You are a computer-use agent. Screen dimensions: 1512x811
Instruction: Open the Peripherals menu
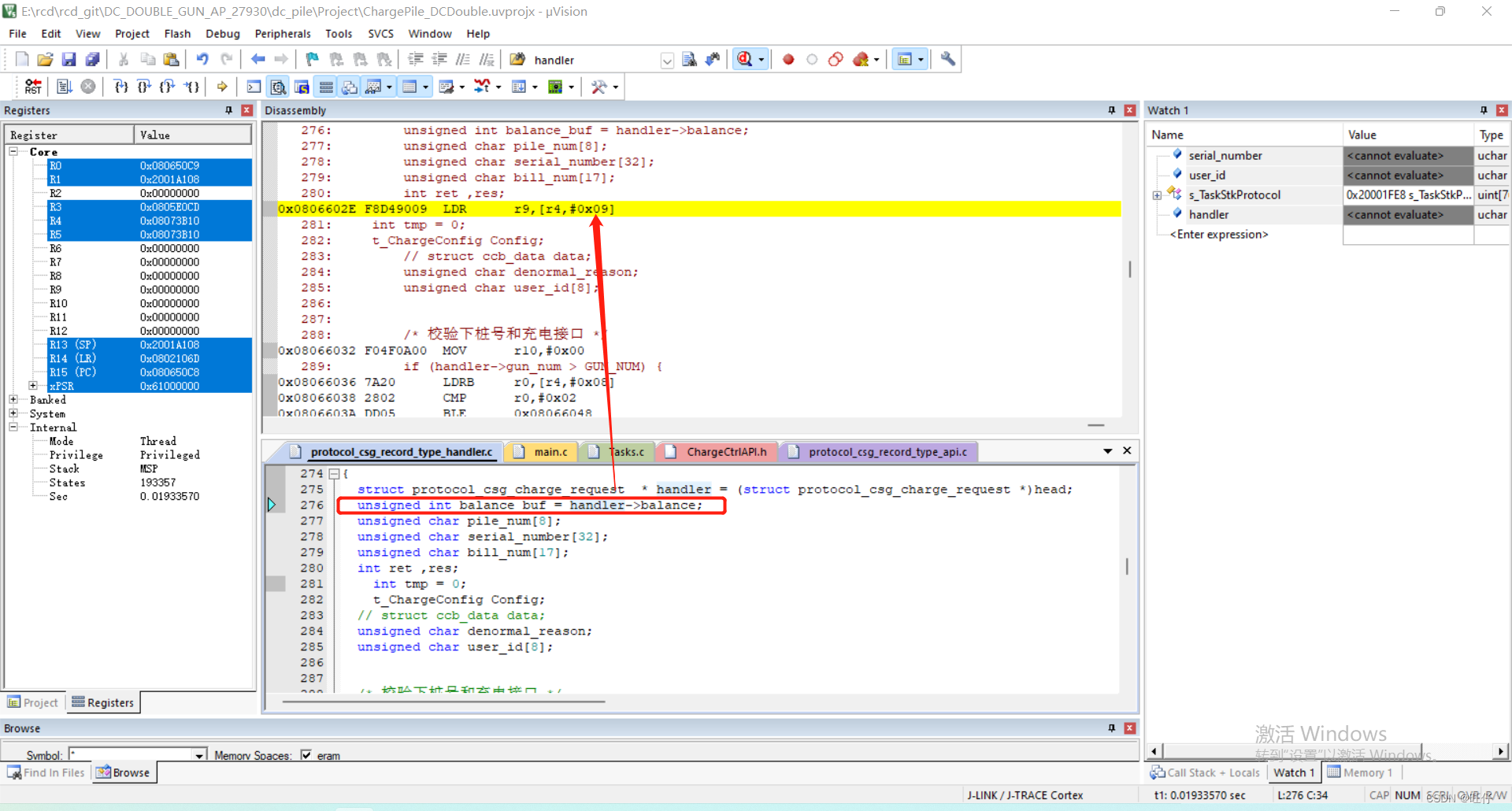[283, 34]
